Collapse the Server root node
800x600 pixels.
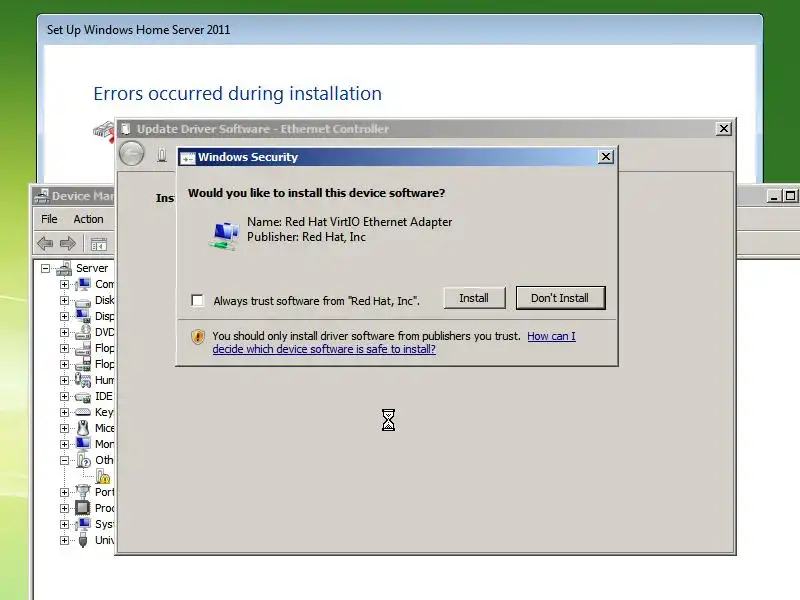[x=45, y=268]
